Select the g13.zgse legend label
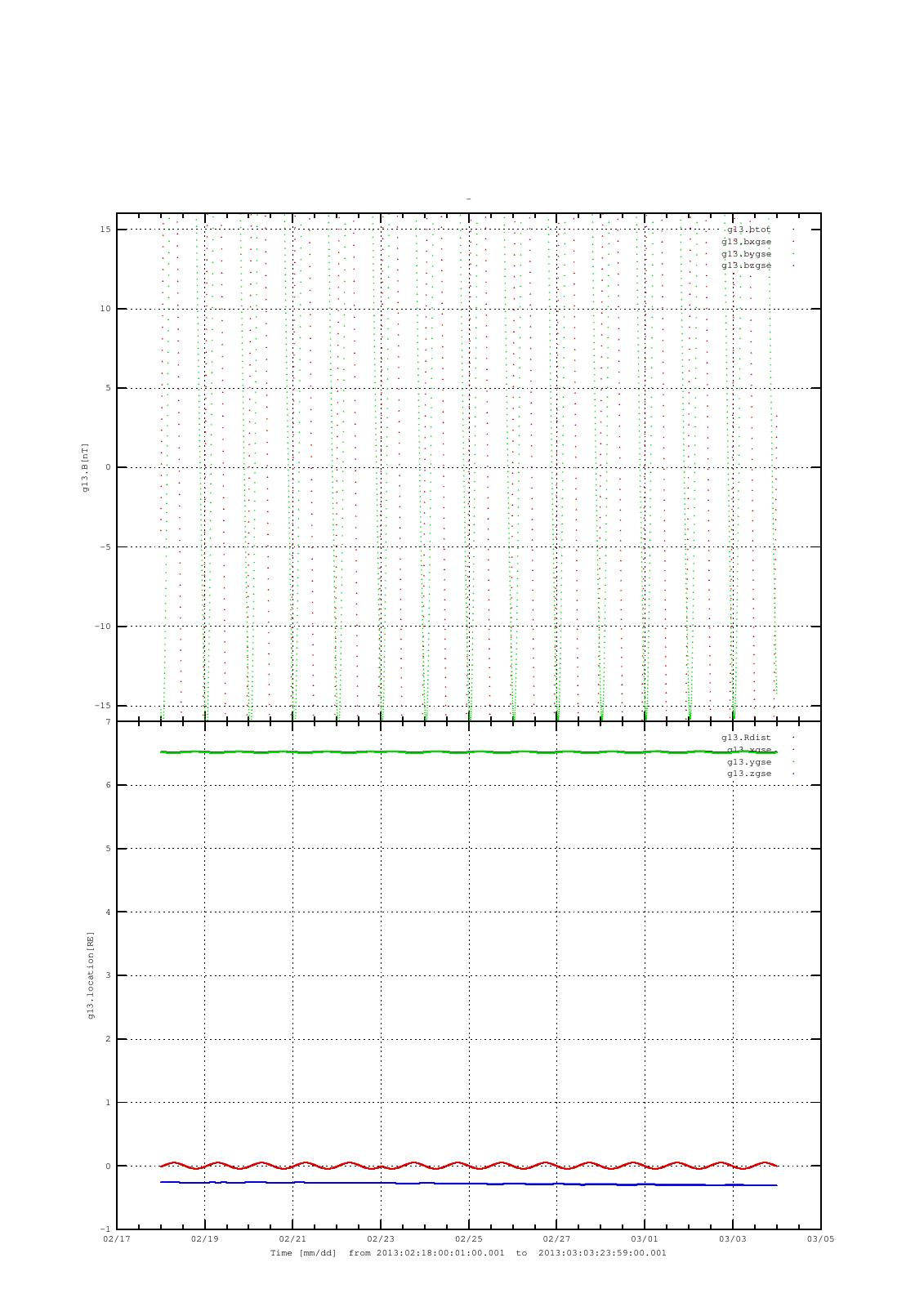The width and height of the screenshot is (924, 1307). [x=748, y=774]
